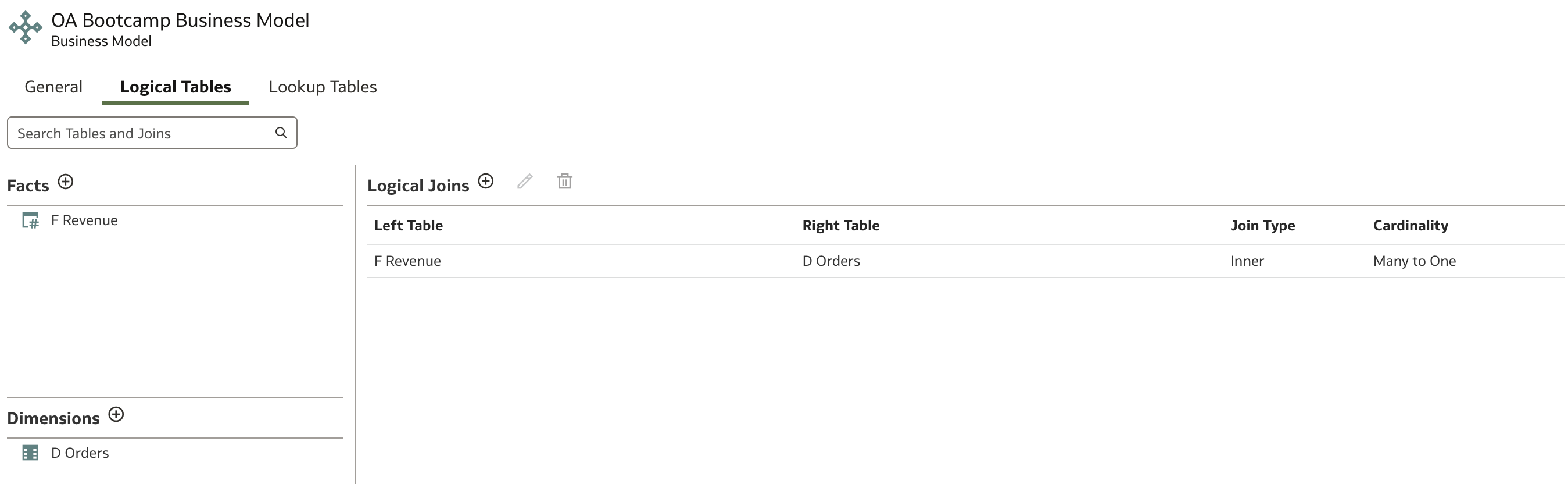Viewport: 1568px width, 484px height.
Task: Click the D Orders dimension table icon
Action: [x=30, y=453]
